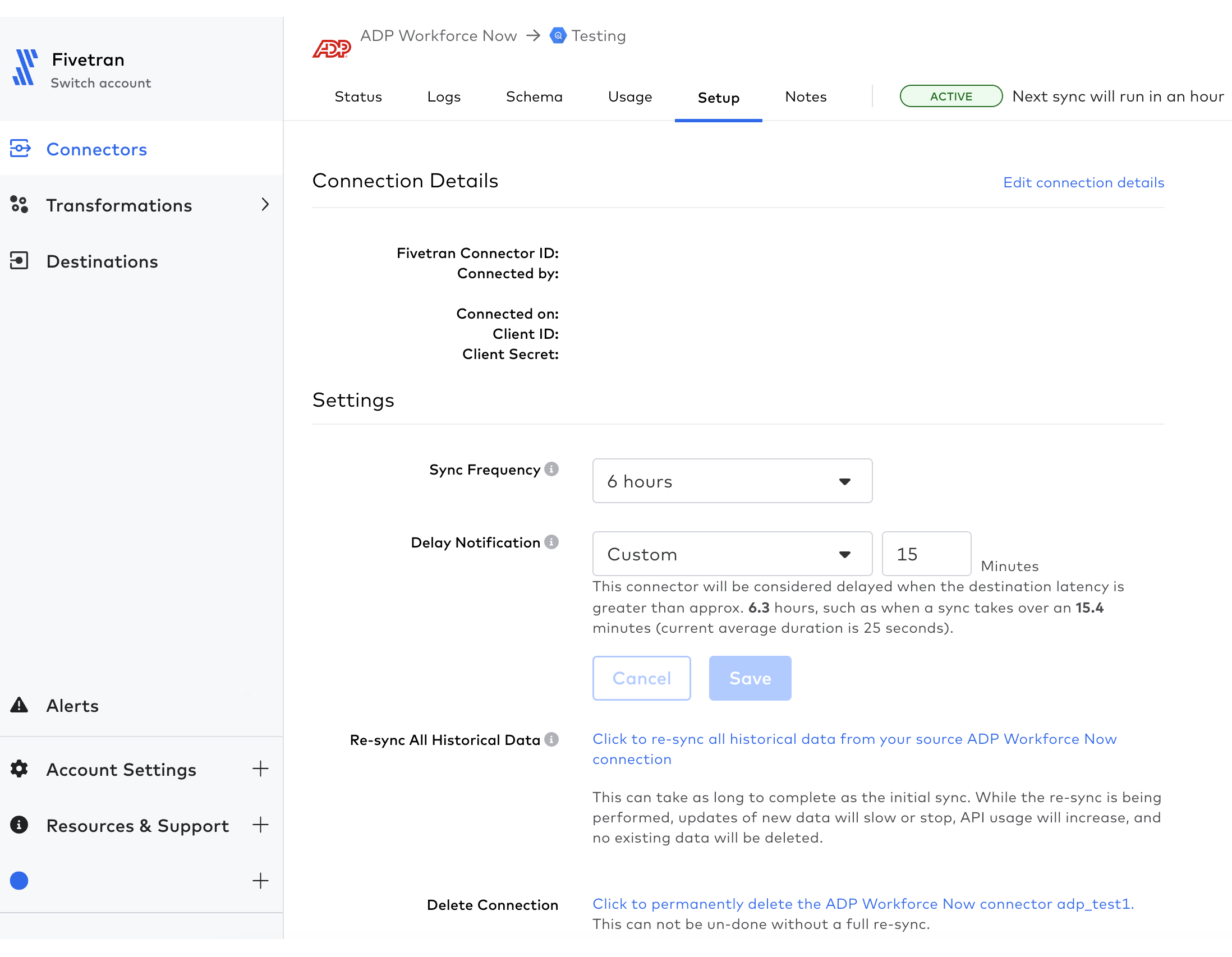Click the Destinations sidebar icon

pyautogui.click(x=20, y=260)
